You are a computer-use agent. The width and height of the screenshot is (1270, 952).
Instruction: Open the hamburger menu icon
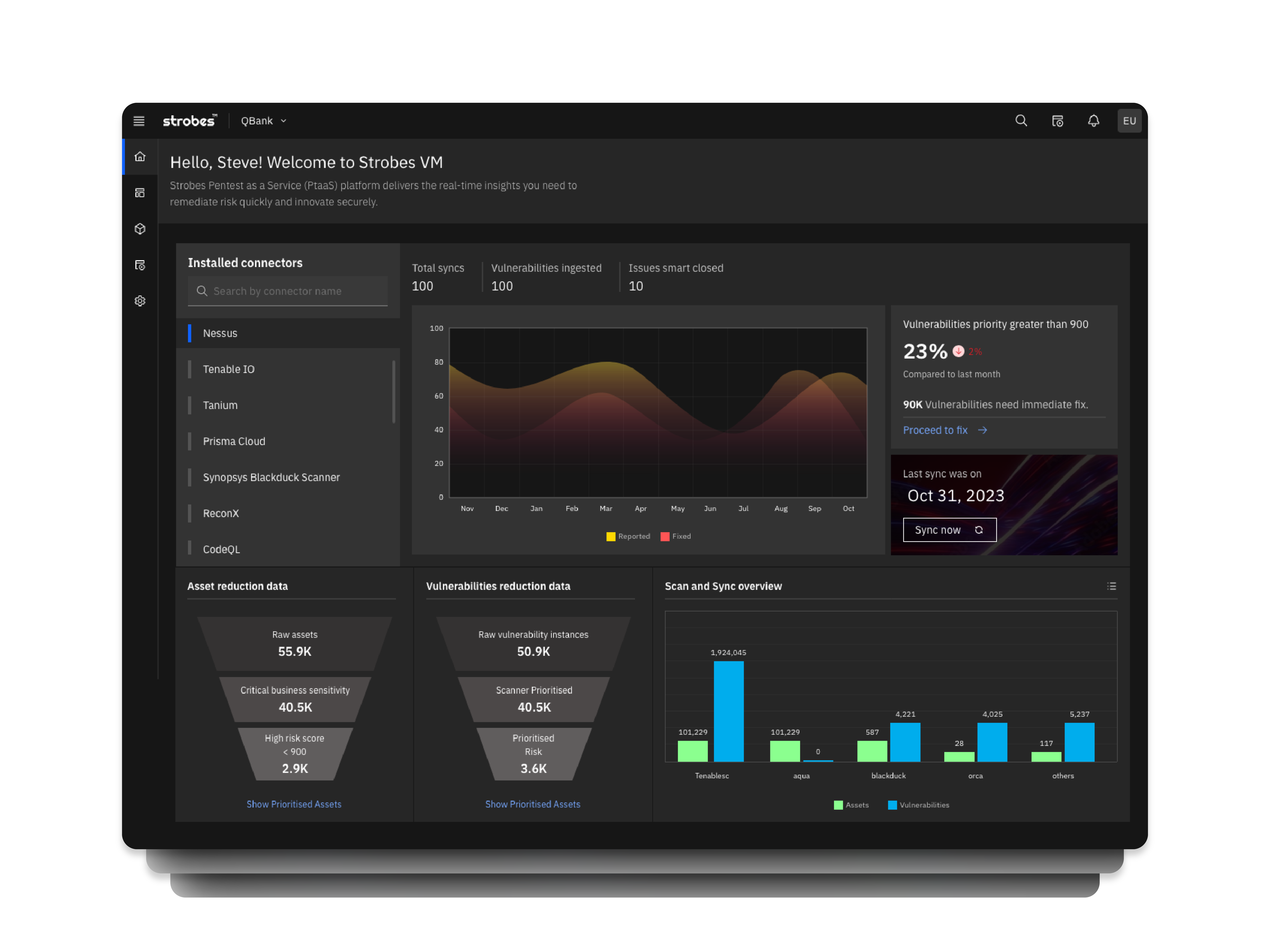[139, 121]
